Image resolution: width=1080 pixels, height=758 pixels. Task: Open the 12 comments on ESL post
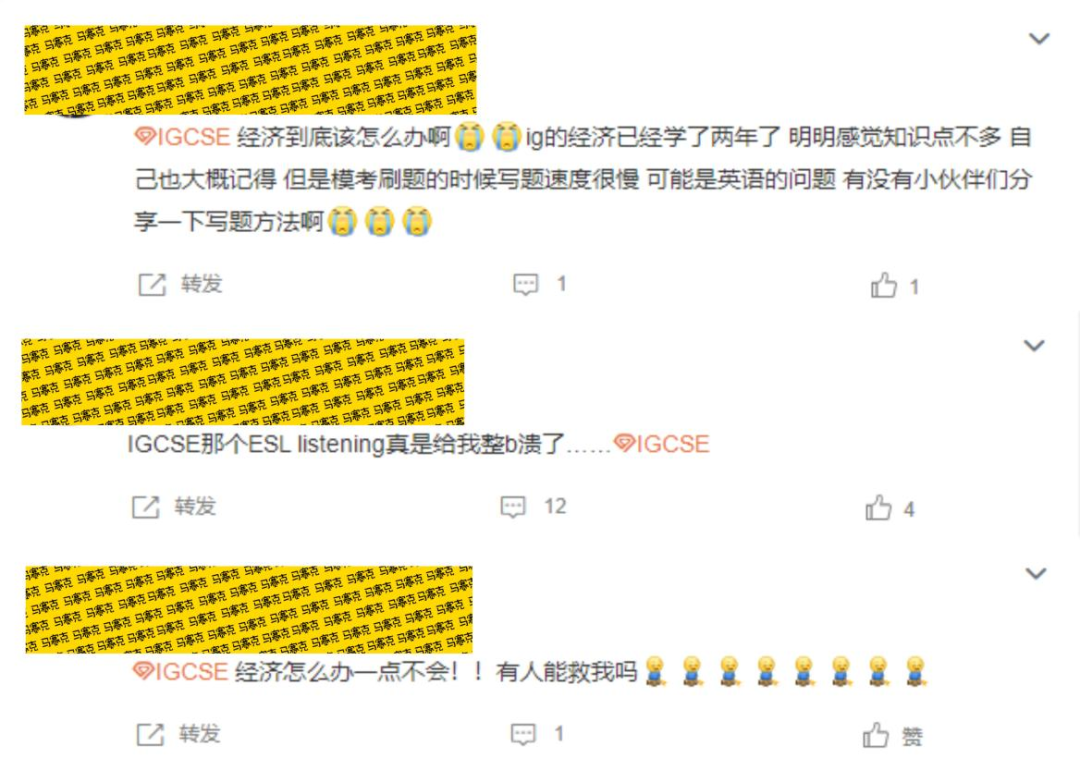(513, 507)
